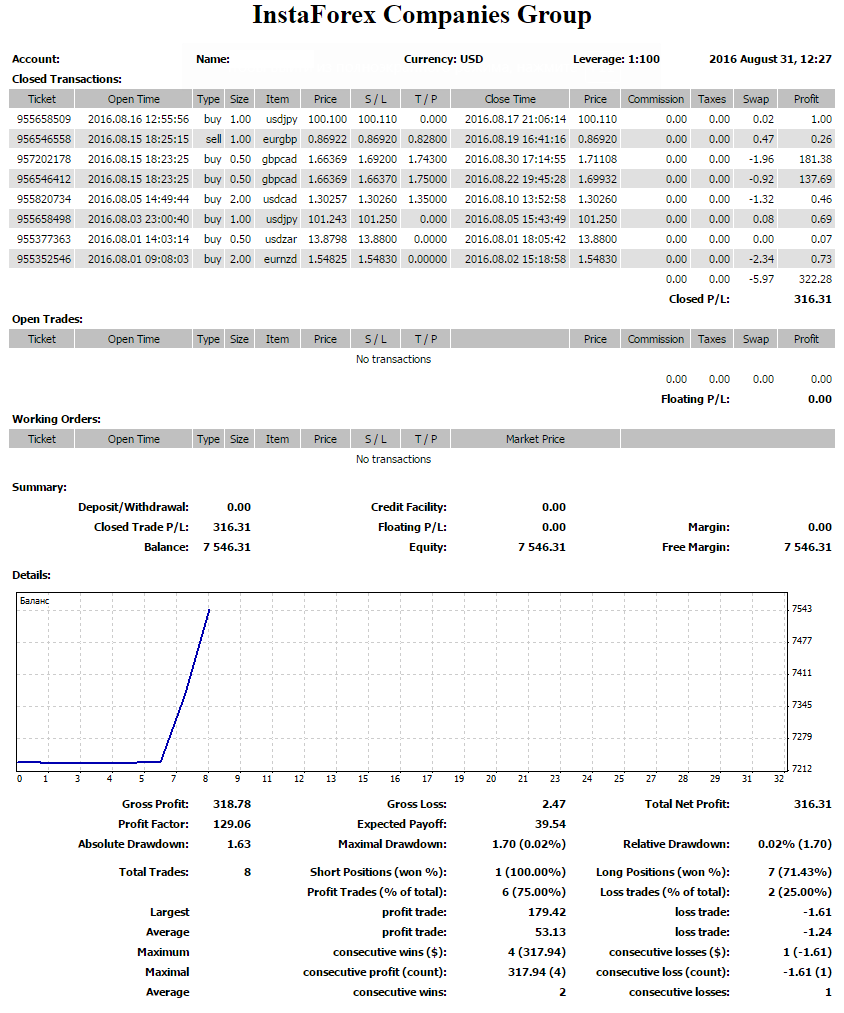Viewport: 844px width, 1013px height.
Task: Click Expected Payoff value 39.54
Action: point(551,824)
